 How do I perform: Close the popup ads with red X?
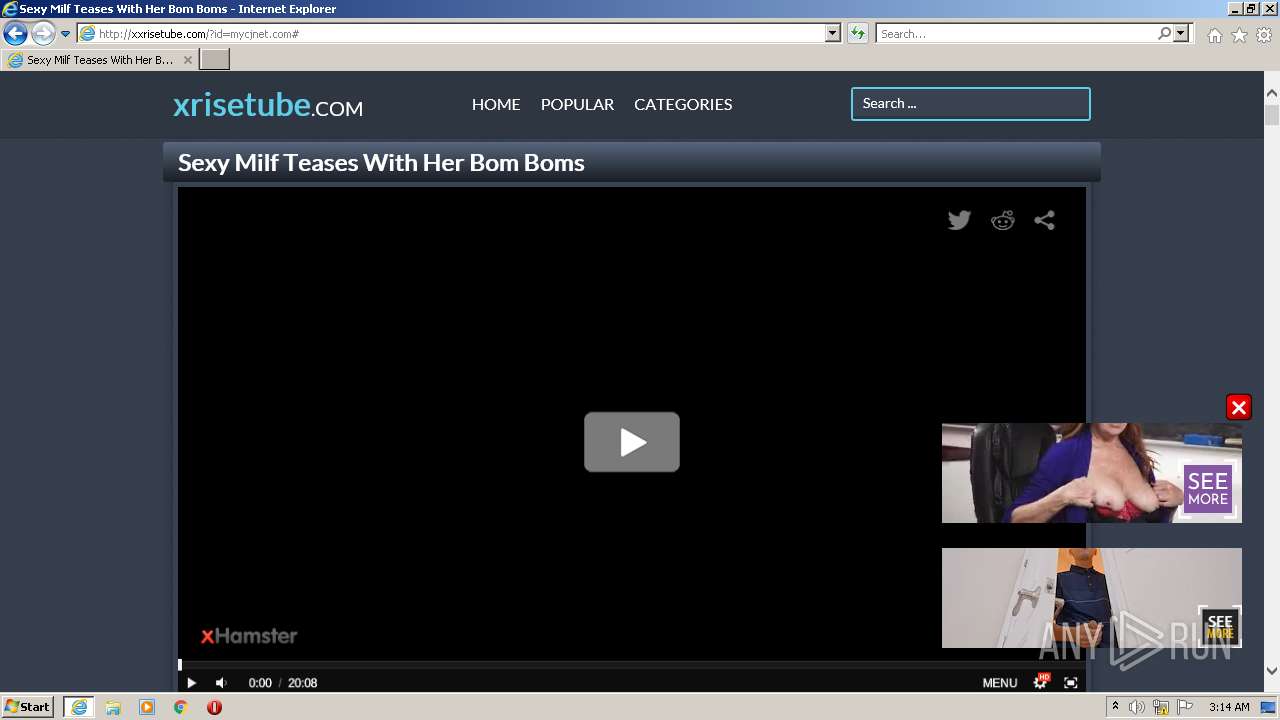(1239, 407)
